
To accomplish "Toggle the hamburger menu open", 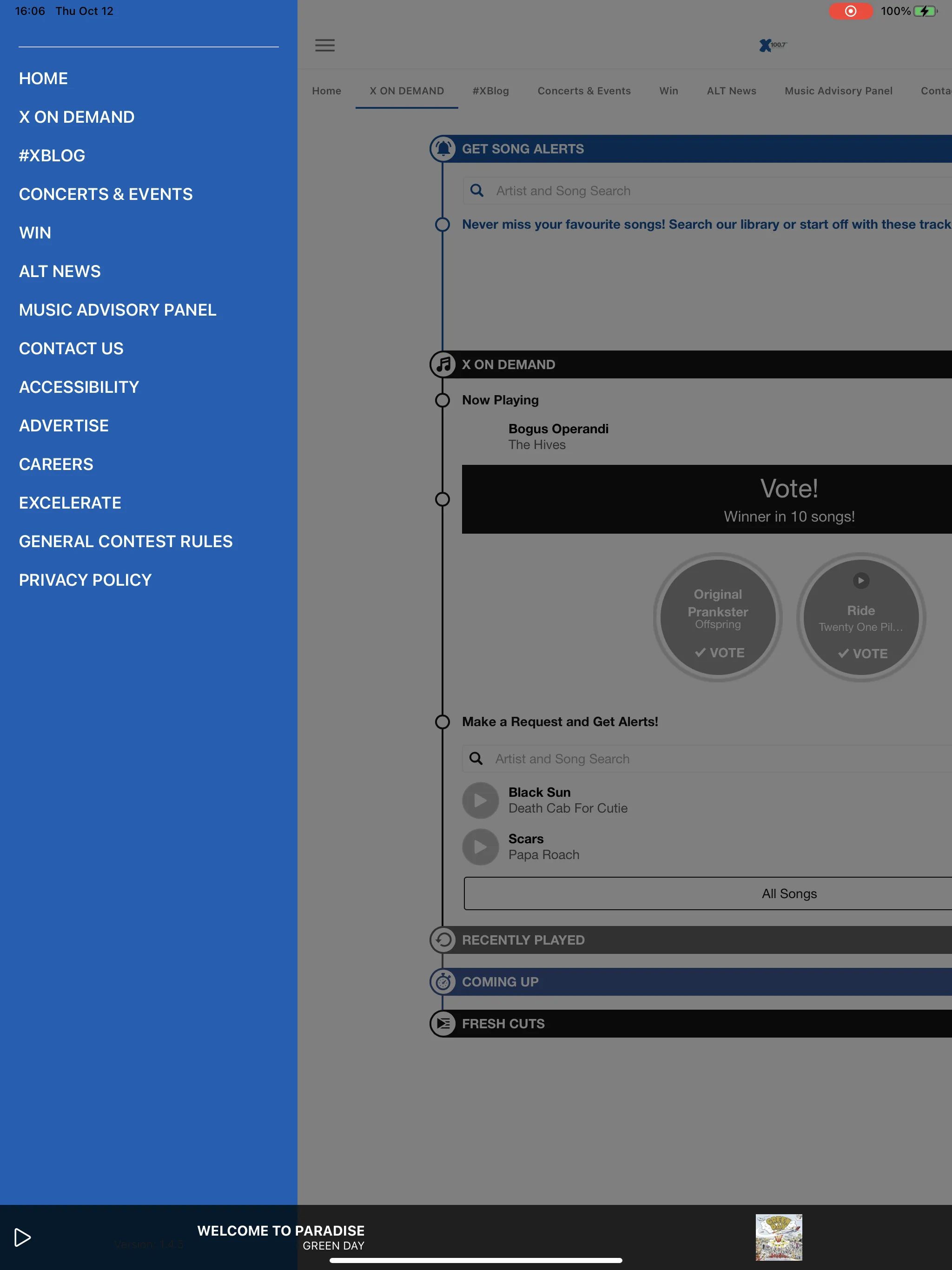I will coord(325,46).
